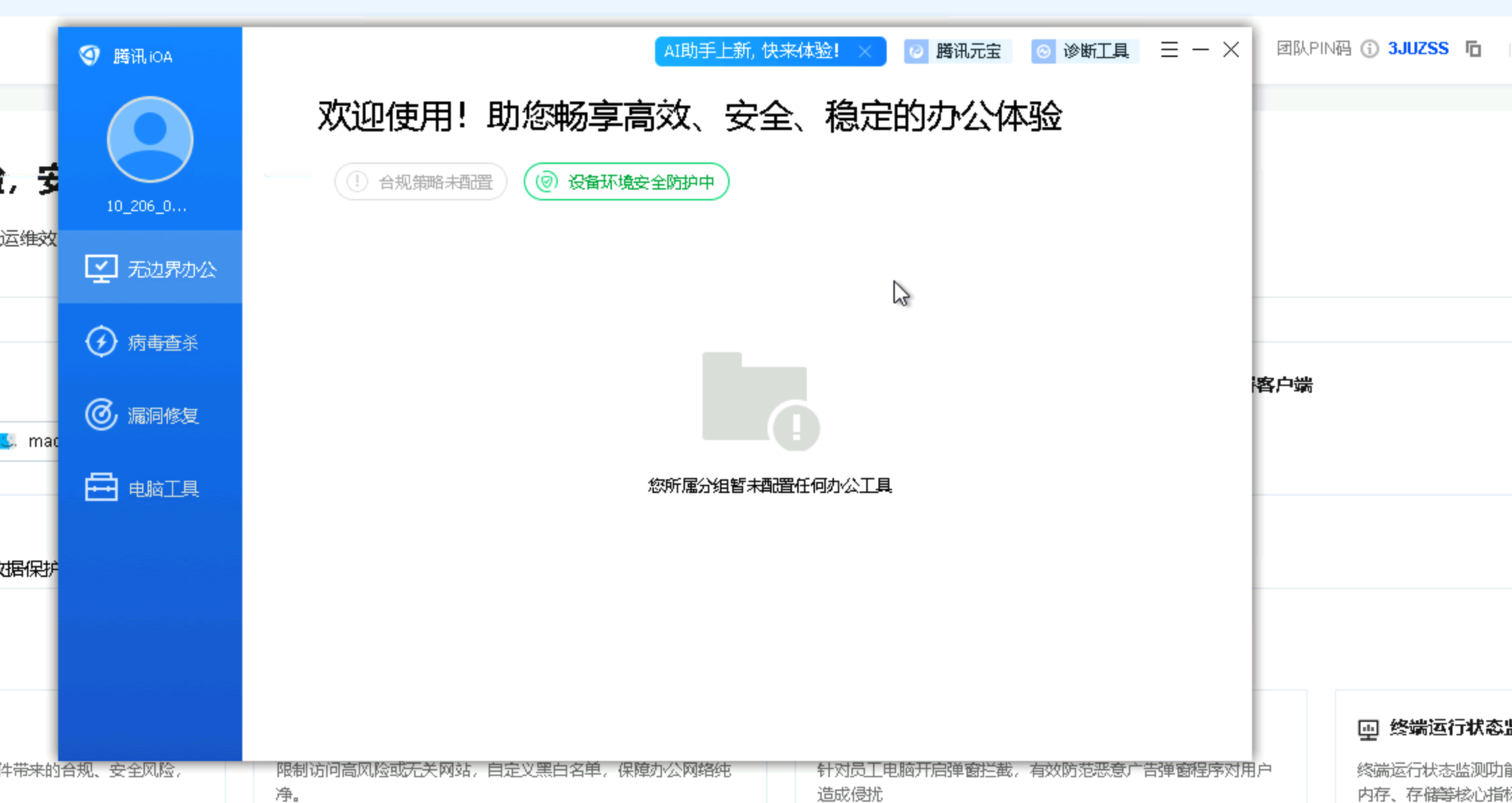The width and height of the screenshot is (1512, 803).
Task: Click the green shield protection icon
Action: pos(546,181)
